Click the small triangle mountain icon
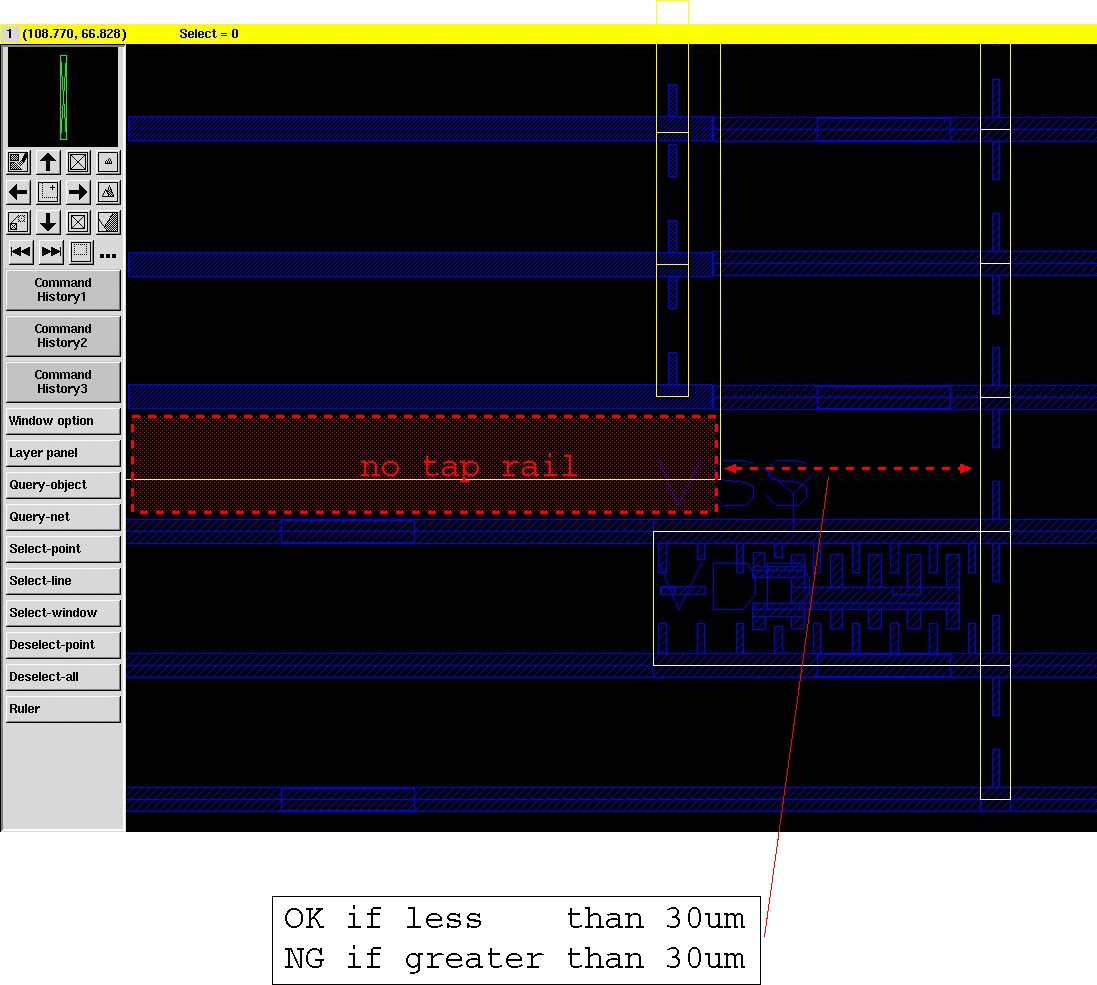The width and height of the screenshot is (1097, 985). pyautogui.click(x=109, y=162)
